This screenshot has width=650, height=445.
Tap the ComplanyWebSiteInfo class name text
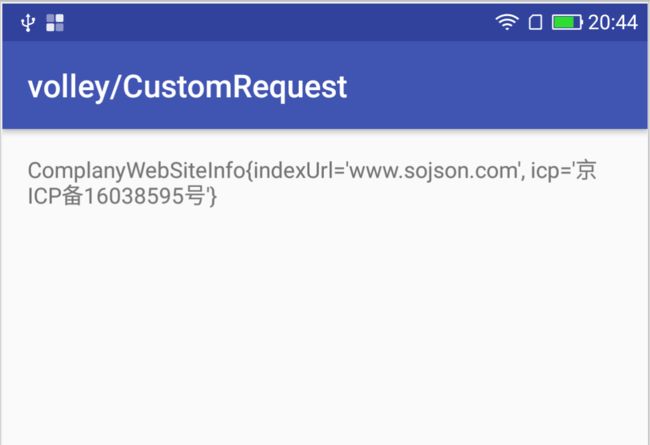(x=136, y=171)
